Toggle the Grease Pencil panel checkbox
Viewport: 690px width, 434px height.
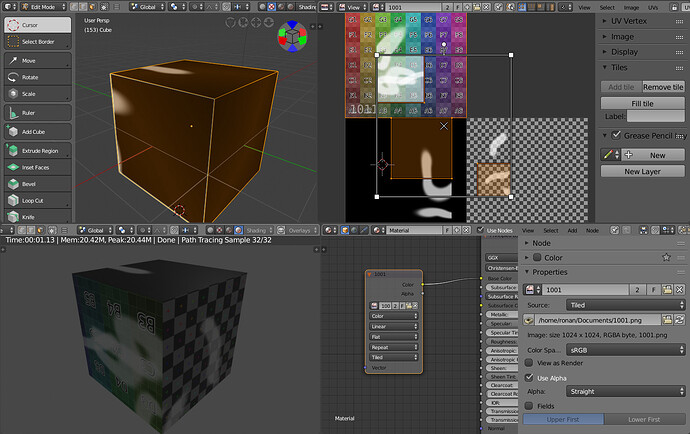616,135
